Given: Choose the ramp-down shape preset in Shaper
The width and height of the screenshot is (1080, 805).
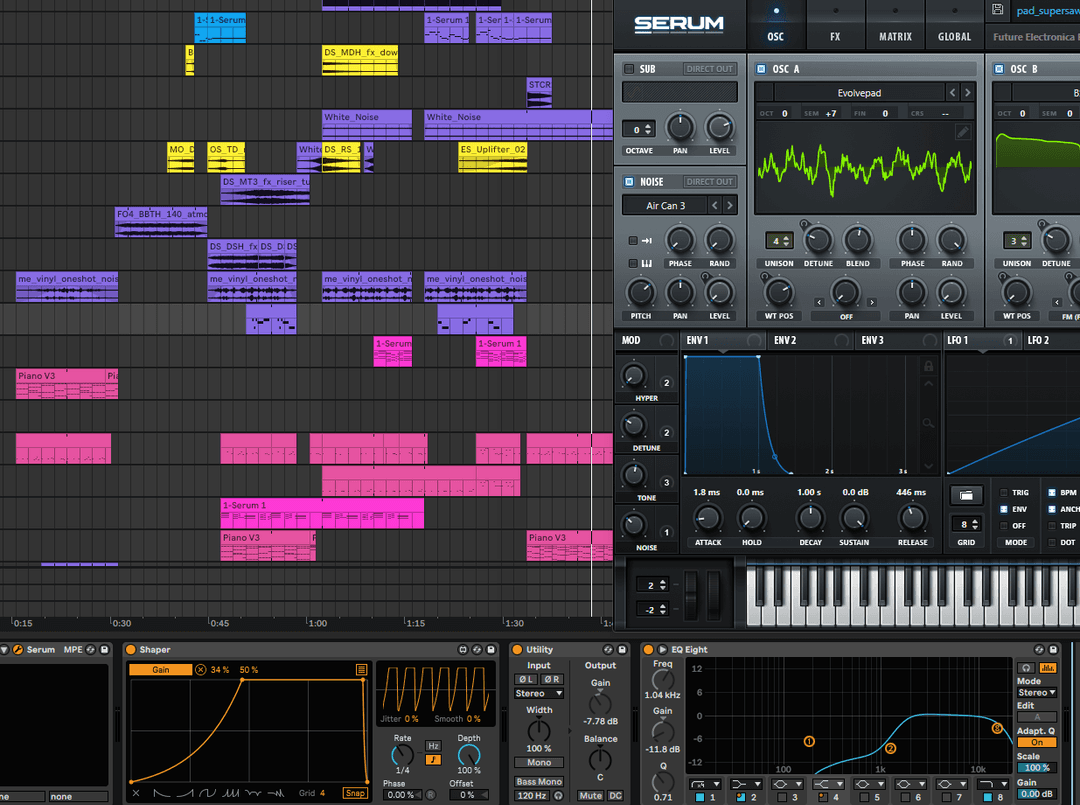Looking at the screenshot, I should pos(162,793).
